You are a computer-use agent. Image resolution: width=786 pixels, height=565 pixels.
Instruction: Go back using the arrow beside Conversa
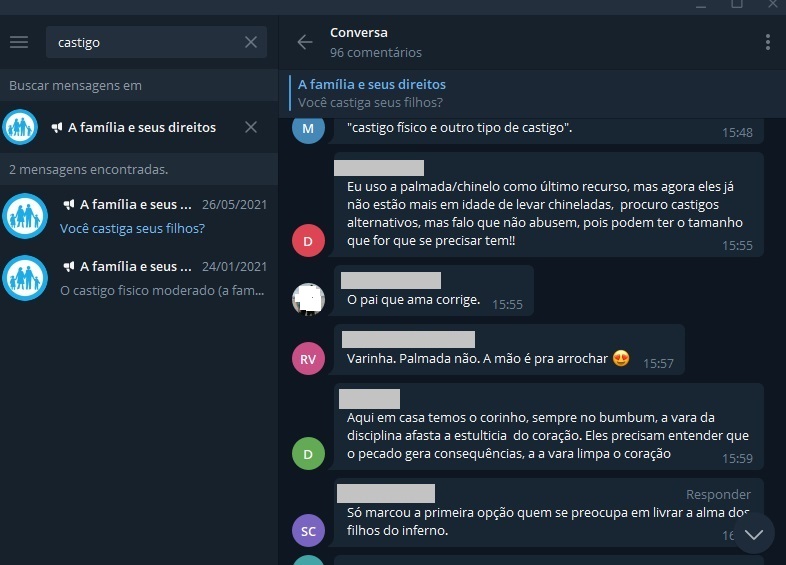click(305, 42)
